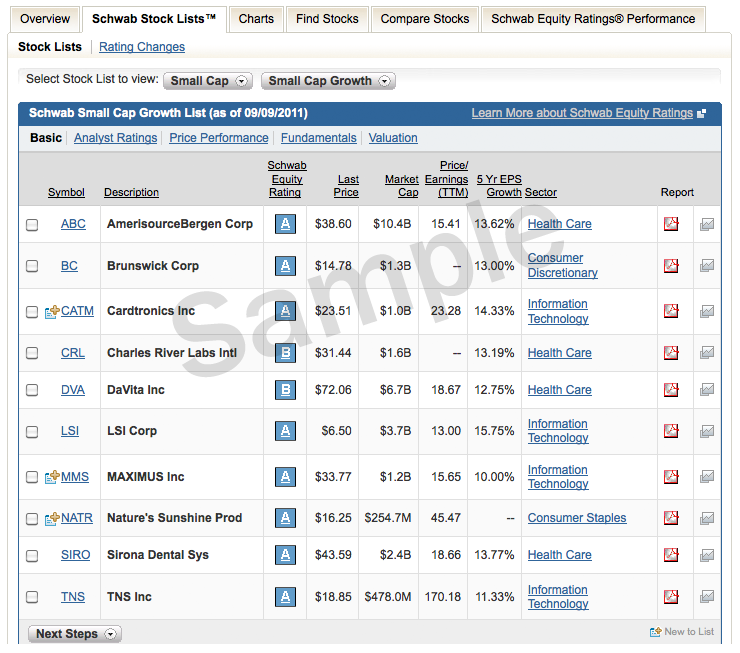The width and height of the screenshot is (740, 653).
Task: View chart icon for TNS Inc
Action: click(706, 596)
